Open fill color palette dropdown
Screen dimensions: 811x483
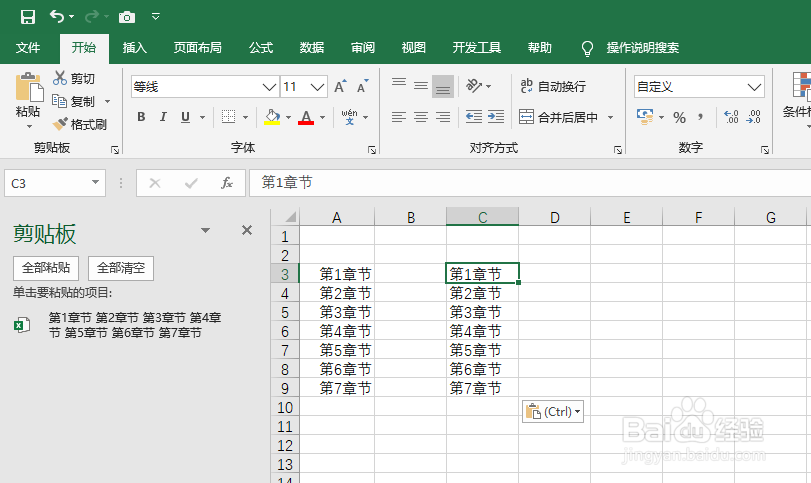point(289,117)
